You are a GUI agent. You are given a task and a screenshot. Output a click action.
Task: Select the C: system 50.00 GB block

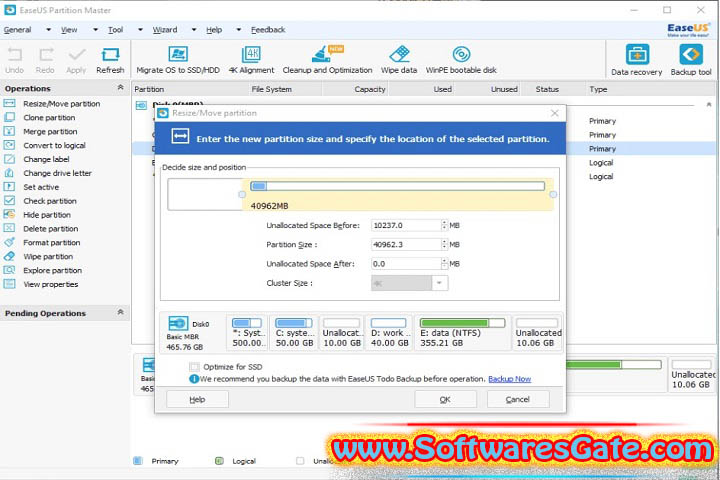(294, 333)
